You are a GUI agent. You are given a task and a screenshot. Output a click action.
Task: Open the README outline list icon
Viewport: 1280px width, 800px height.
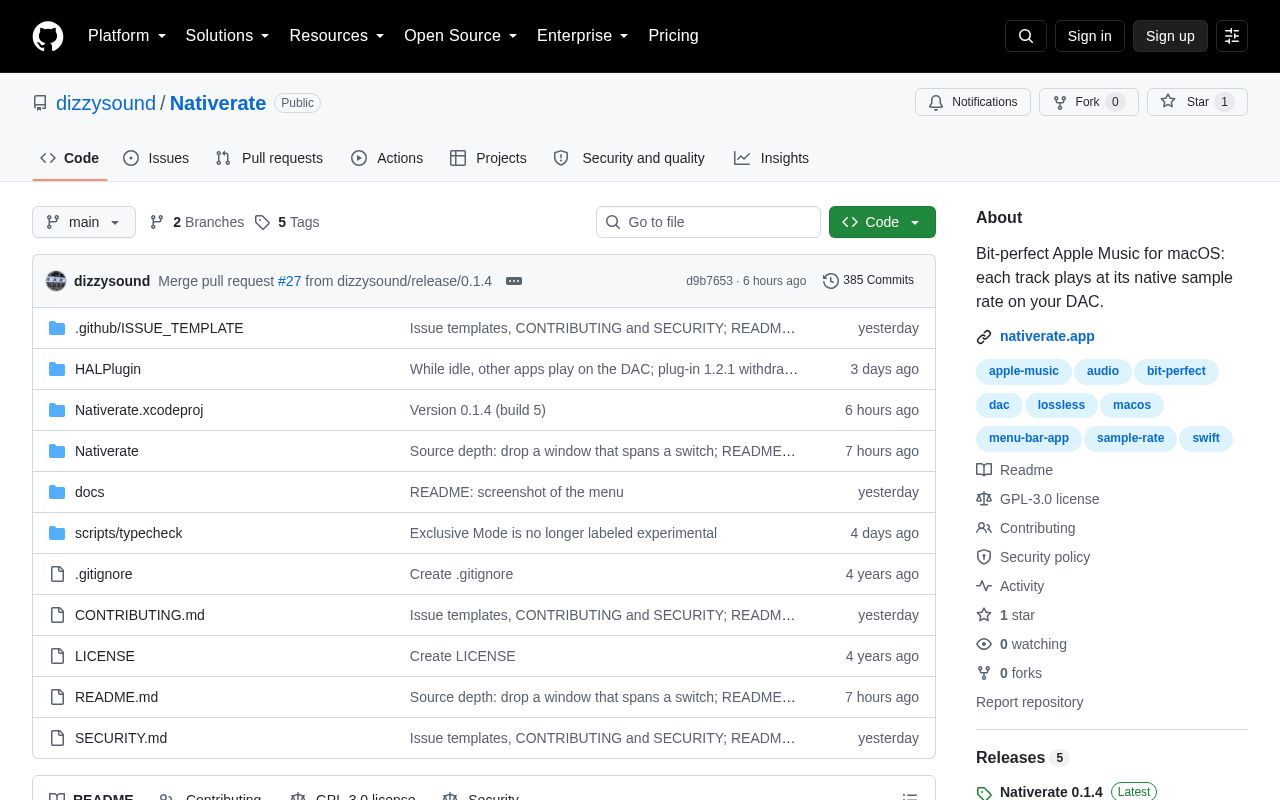click(x=910, y=797)
